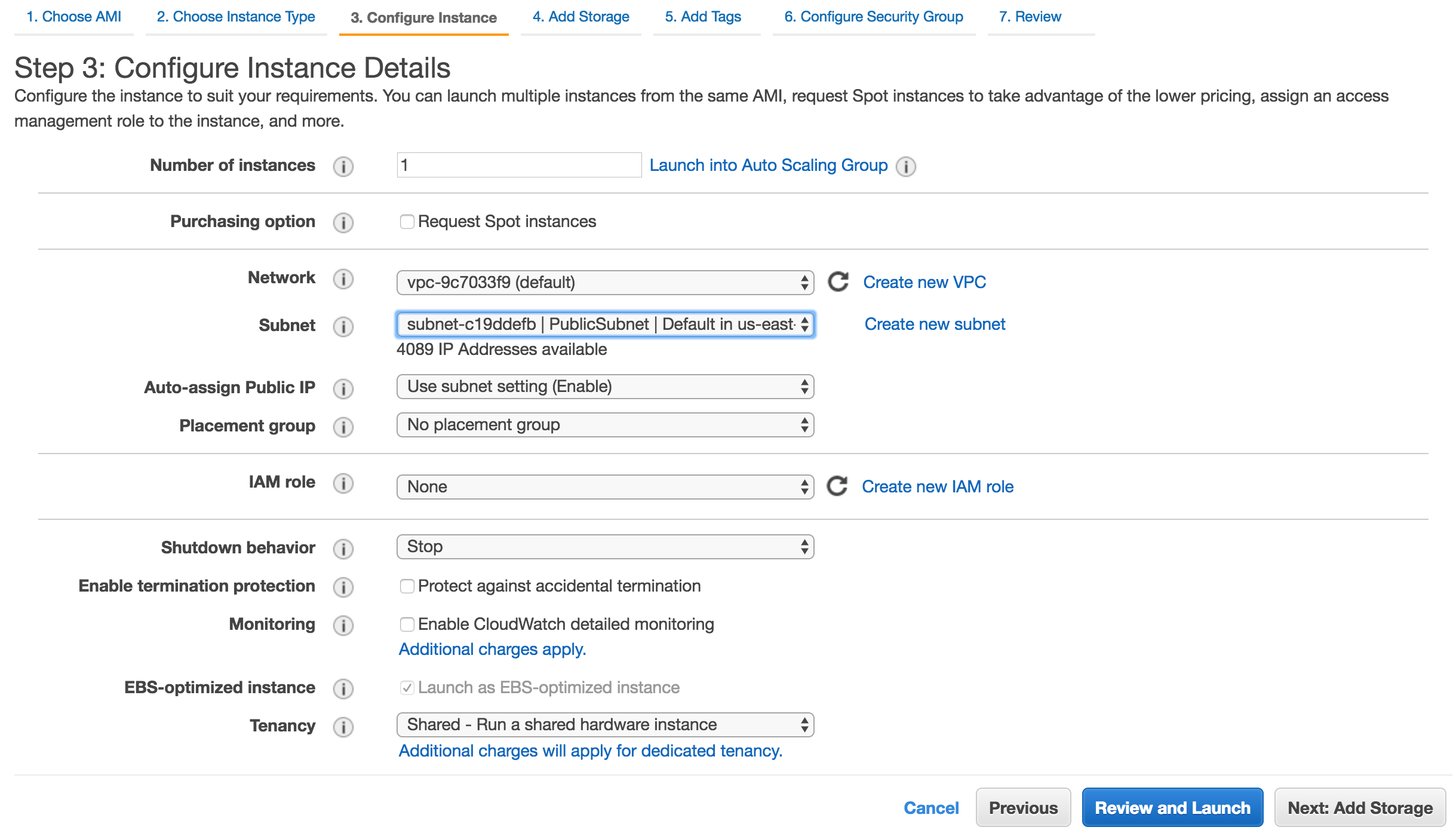Click the Tenancy info icon

coord(343,727)
